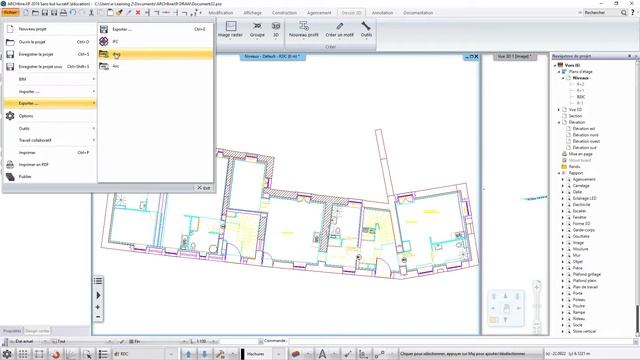Click the black color swatch beside Hachures
640x360 pixels.
[242, 354]
